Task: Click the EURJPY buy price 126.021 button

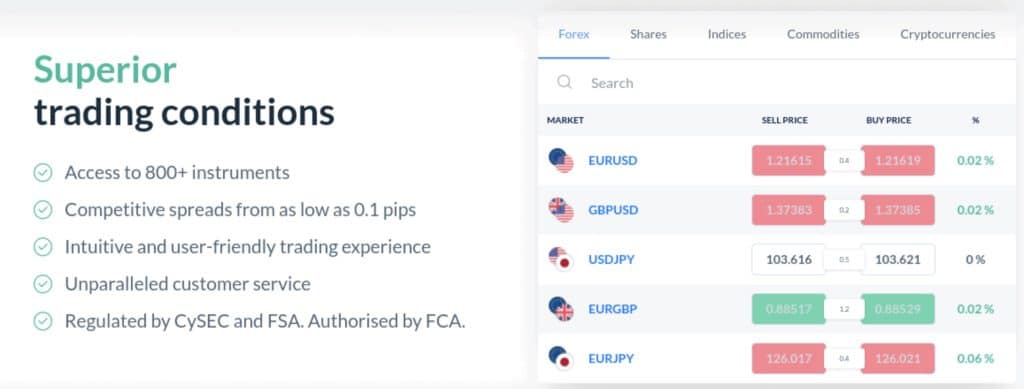Action: click(x=898, y=358)
